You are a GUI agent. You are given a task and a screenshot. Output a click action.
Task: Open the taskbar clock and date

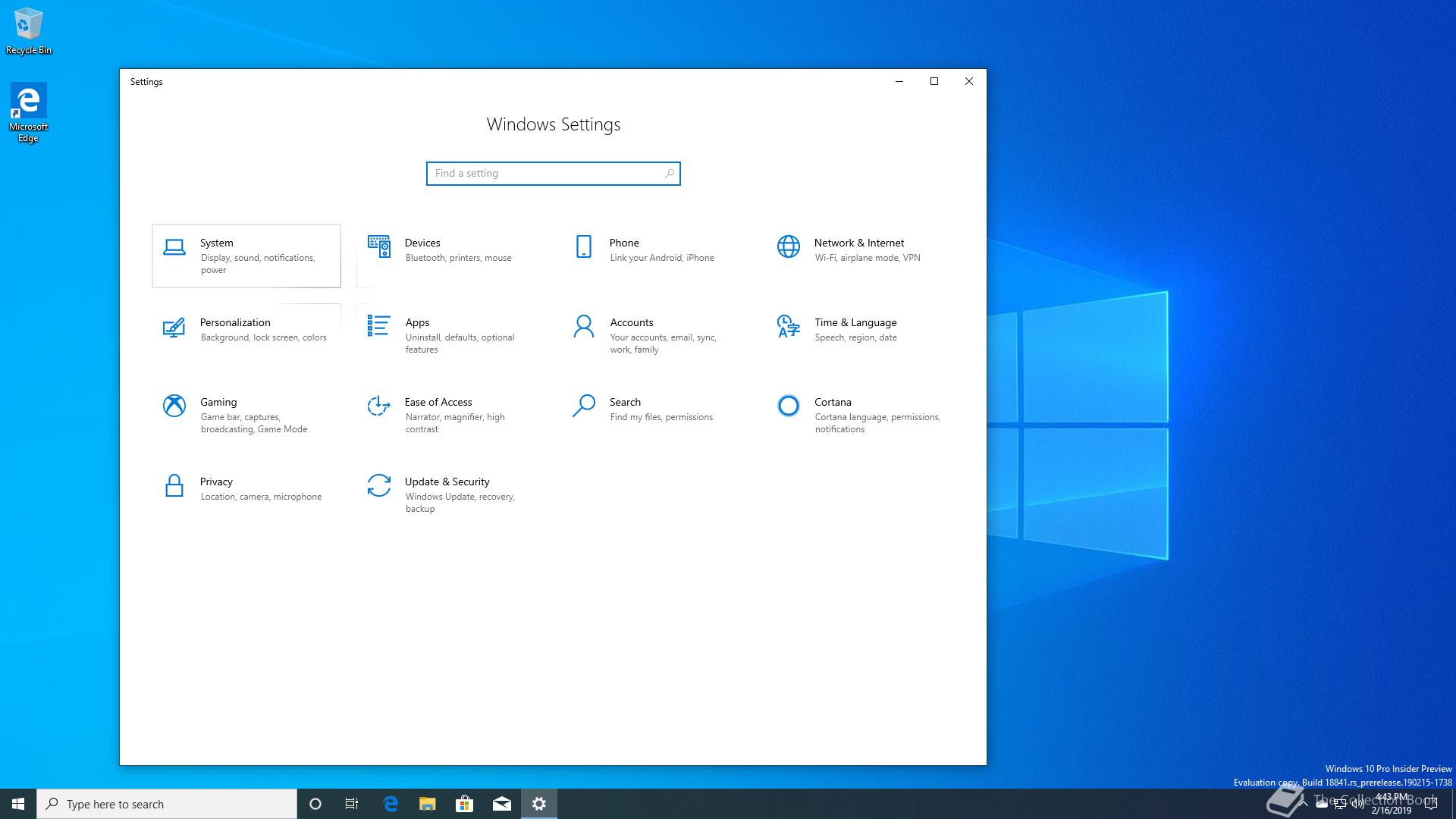click(x=1391, y=804)
